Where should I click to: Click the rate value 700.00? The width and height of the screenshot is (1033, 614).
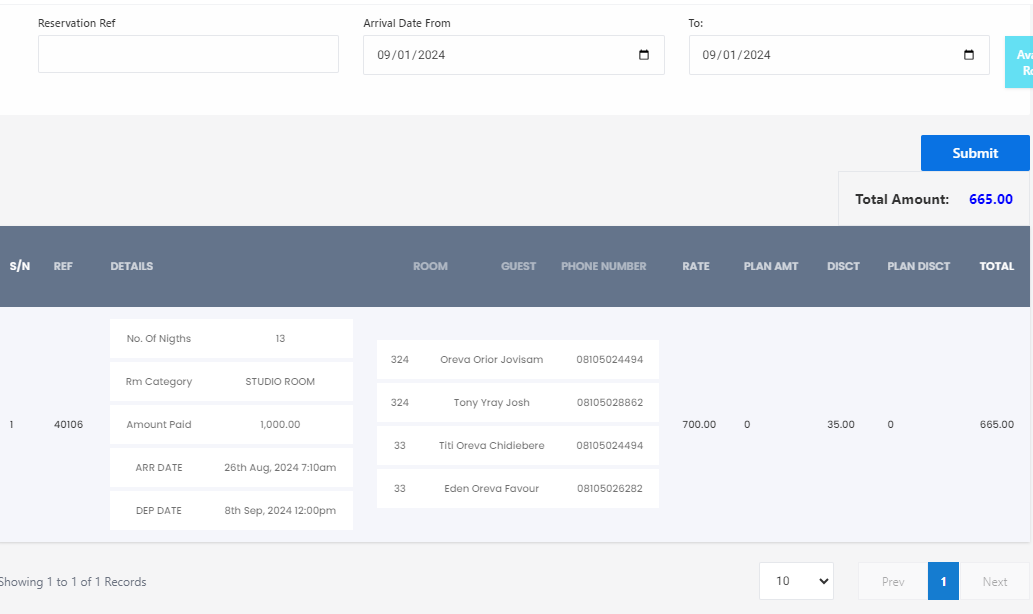point(699,424)
